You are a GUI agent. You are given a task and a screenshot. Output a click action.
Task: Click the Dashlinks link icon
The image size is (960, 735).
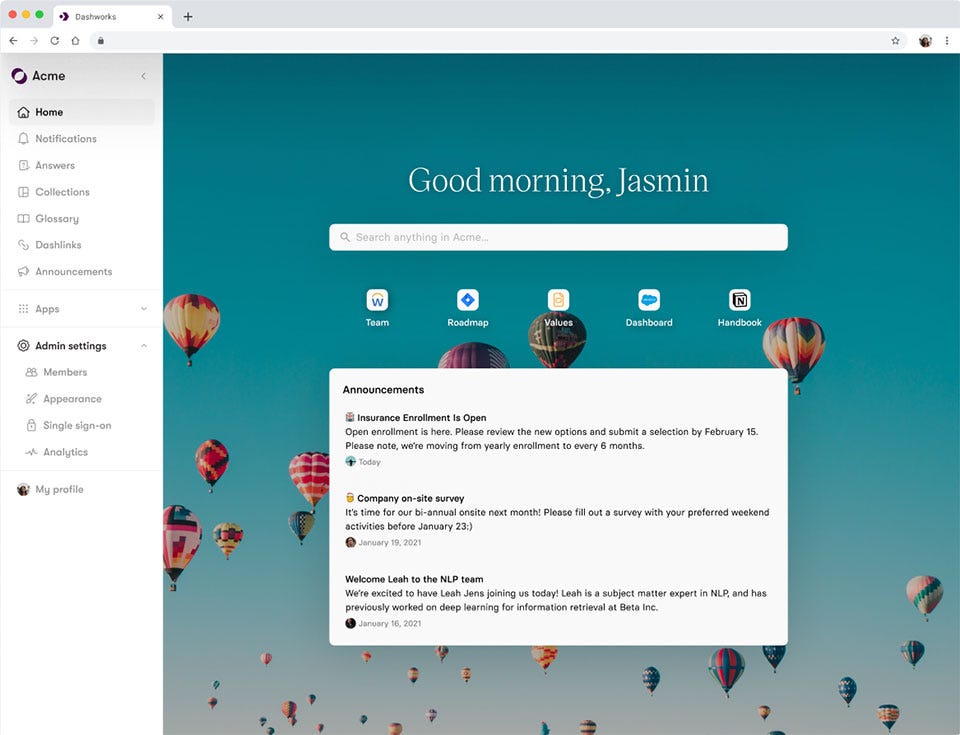click(23, 245)
